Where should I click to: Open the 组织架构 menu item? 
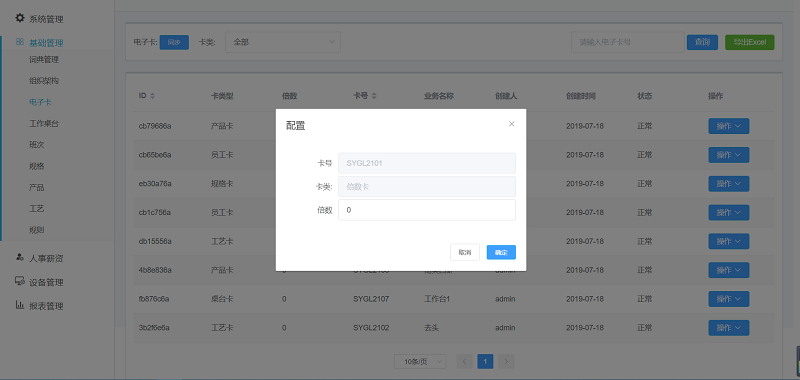point(44,81)
